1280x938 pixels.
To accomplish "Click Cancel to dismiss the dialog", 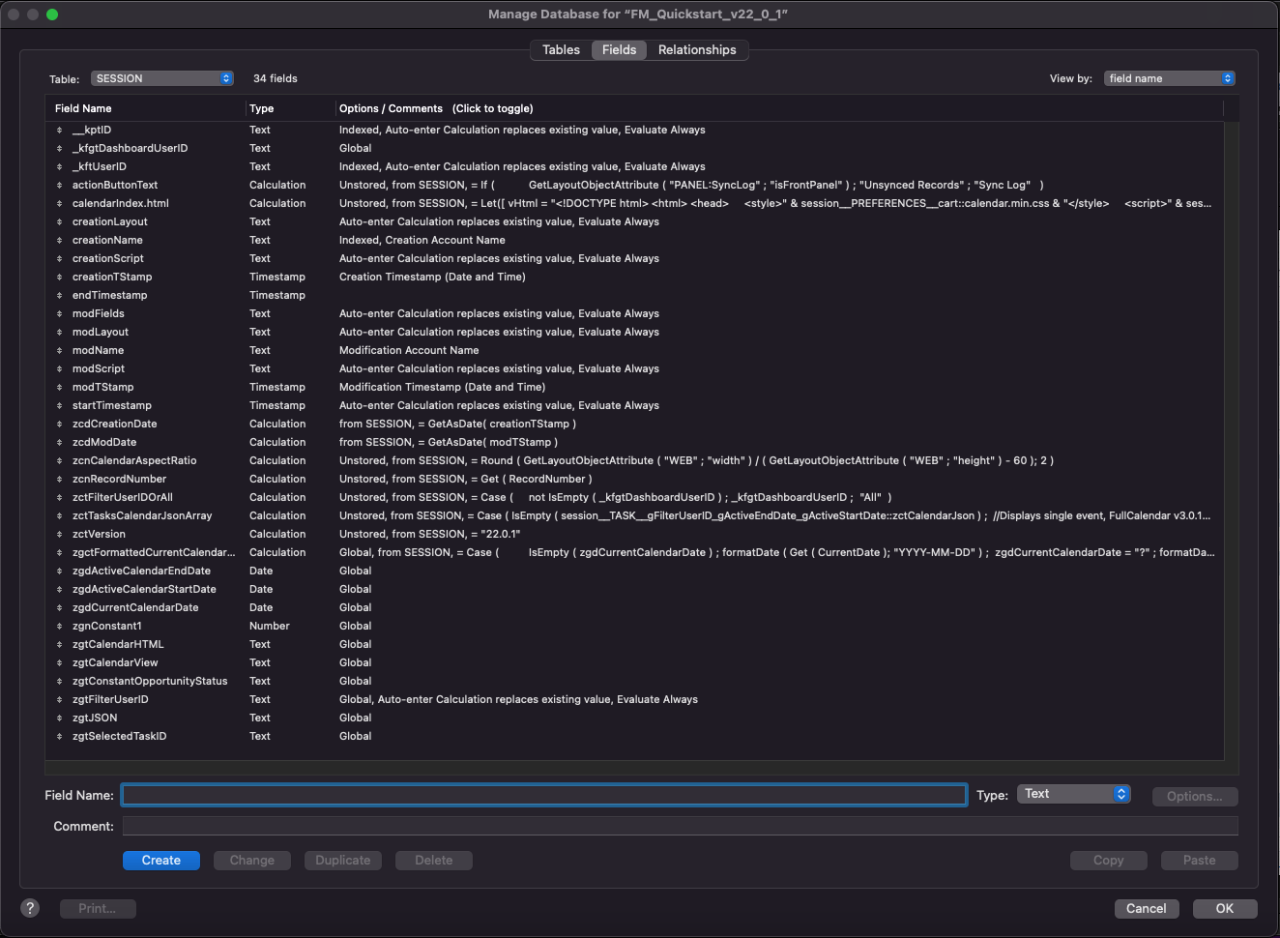I will [1146, 909].
